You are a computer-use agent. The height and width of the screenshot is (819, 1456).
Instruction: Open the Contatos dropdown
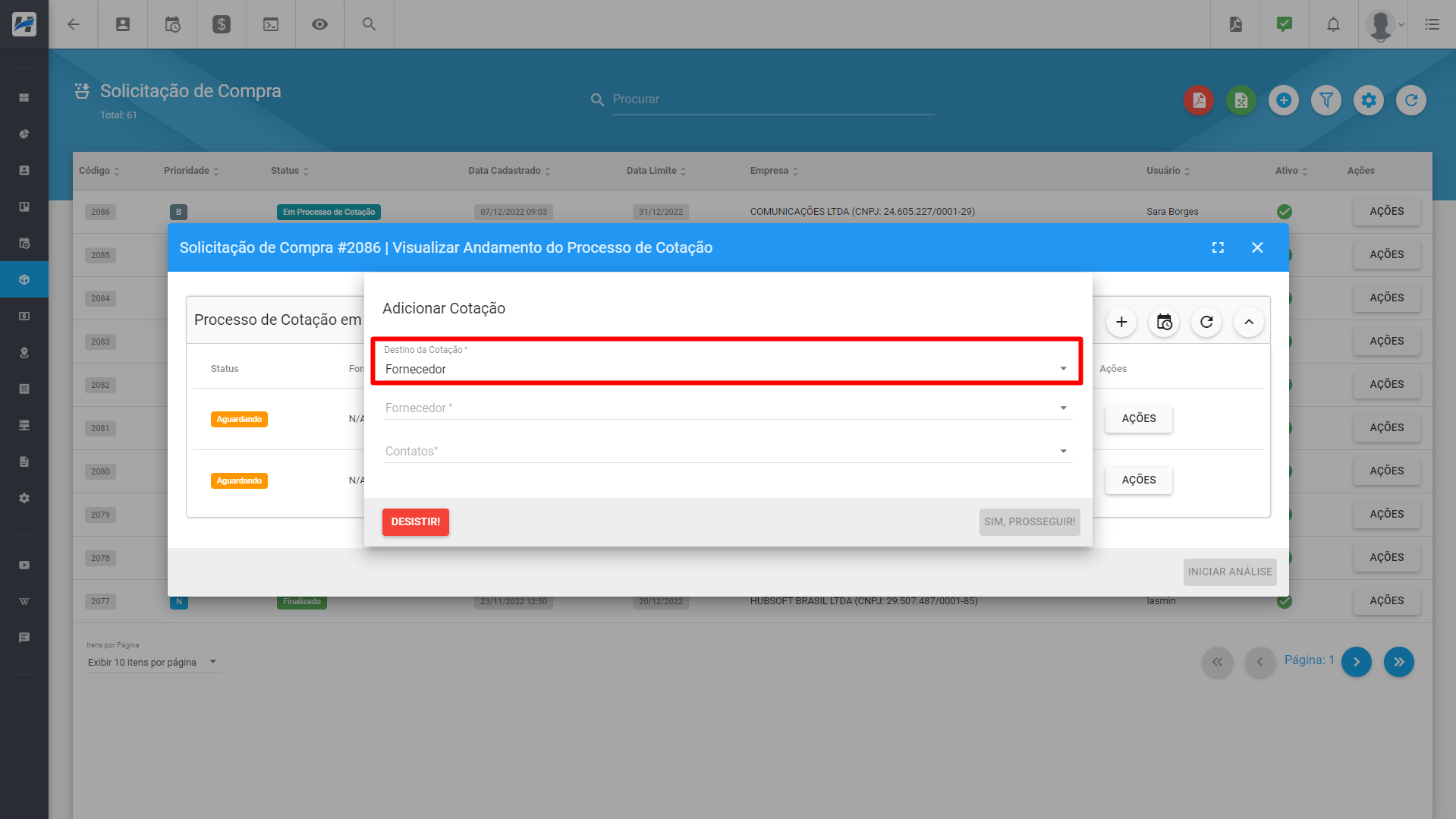point(725,452)
